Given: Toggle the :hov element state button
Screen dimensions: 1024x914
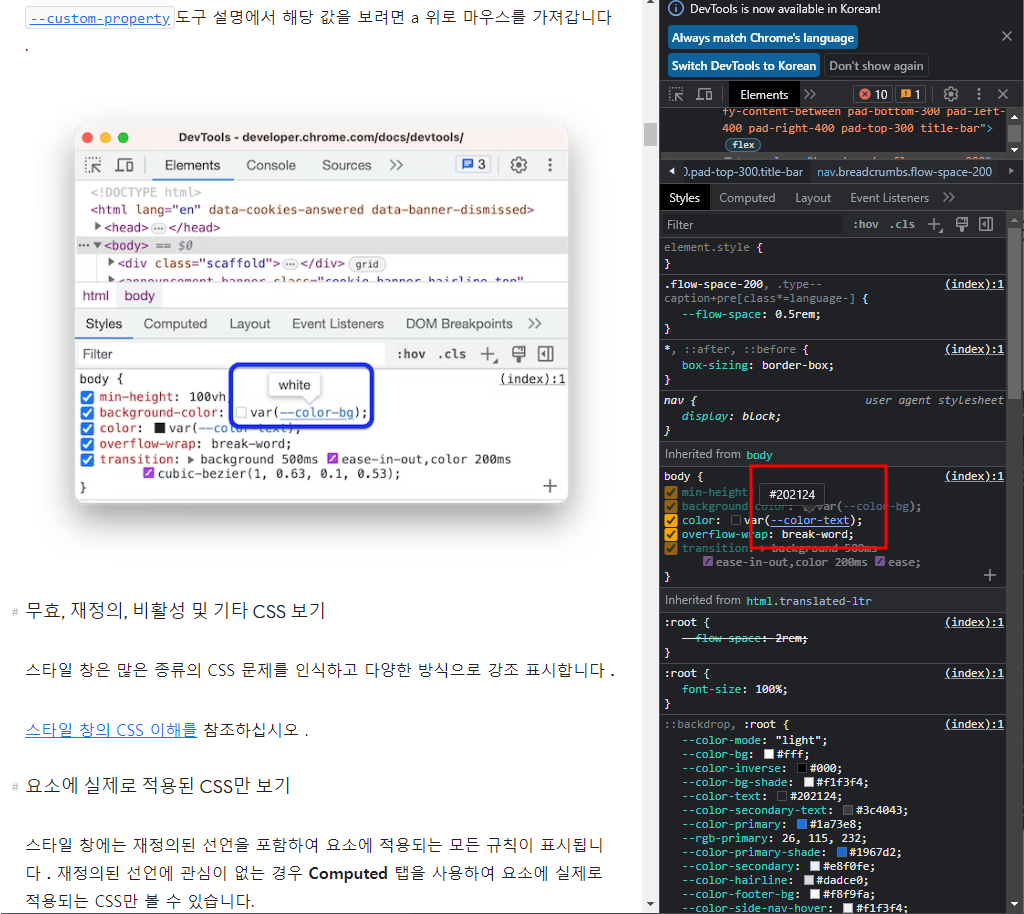Looking at the screenshot, I should pyautogui.click(x=865, y=225).
